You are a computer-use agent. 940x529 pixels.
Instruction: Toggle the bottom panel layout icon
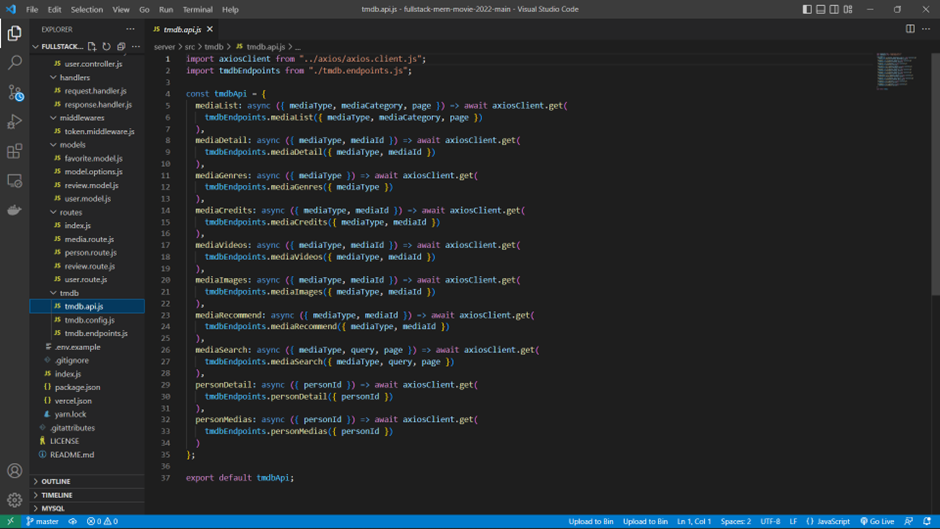pyautogui.click(x=821, y=9)
